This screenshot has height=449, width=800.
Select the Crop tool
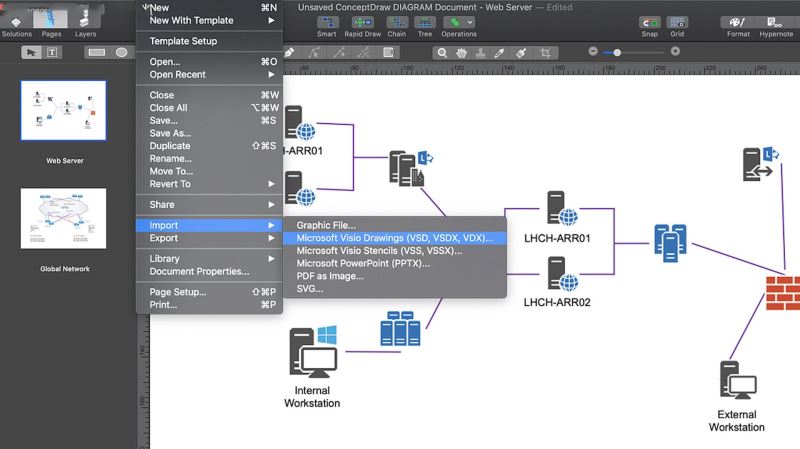click(x=545, y=53)
